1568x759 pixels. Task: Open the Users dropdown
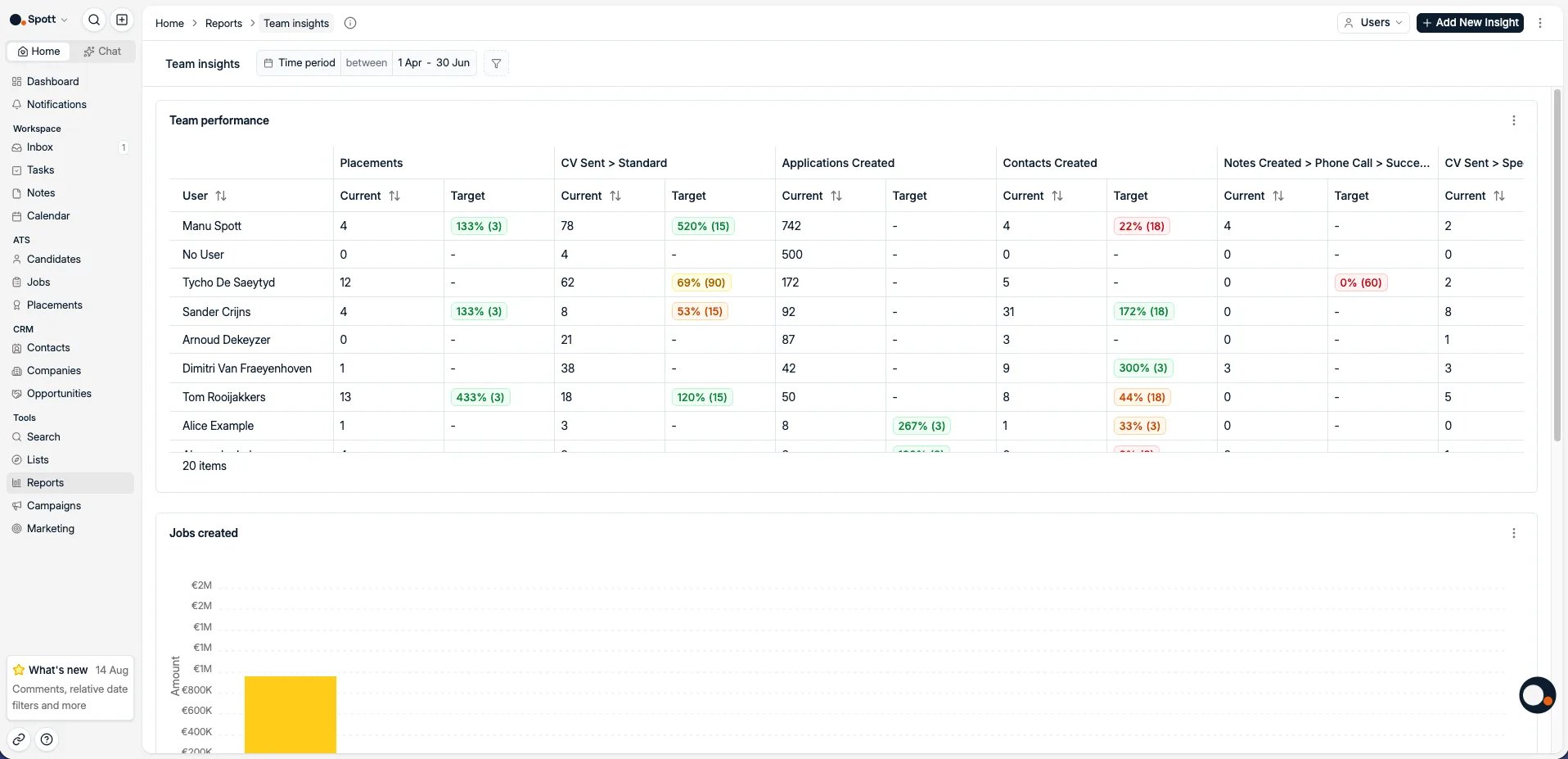pos(1373,23)
